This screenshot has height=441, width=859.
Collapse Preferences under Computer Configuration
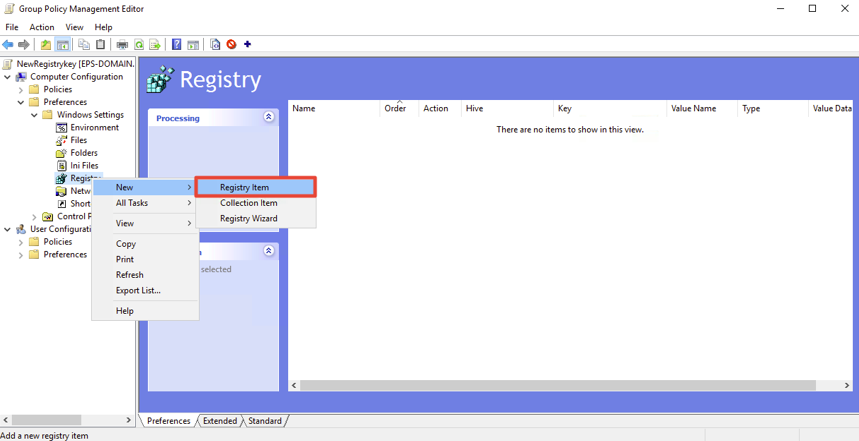pyautogui.click(x=21, y=102)
